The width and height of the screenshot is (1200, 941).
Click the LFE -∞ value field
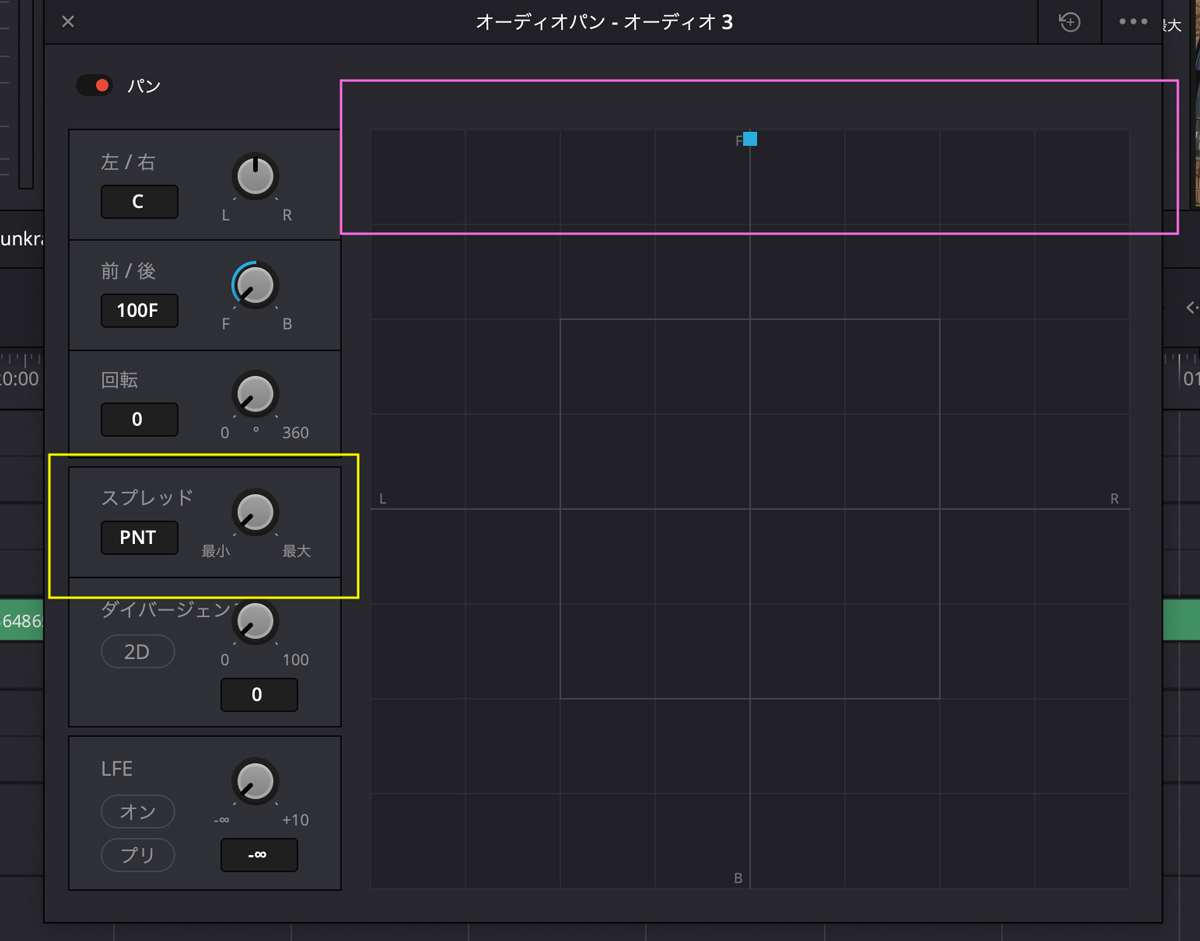pos(258,855)
